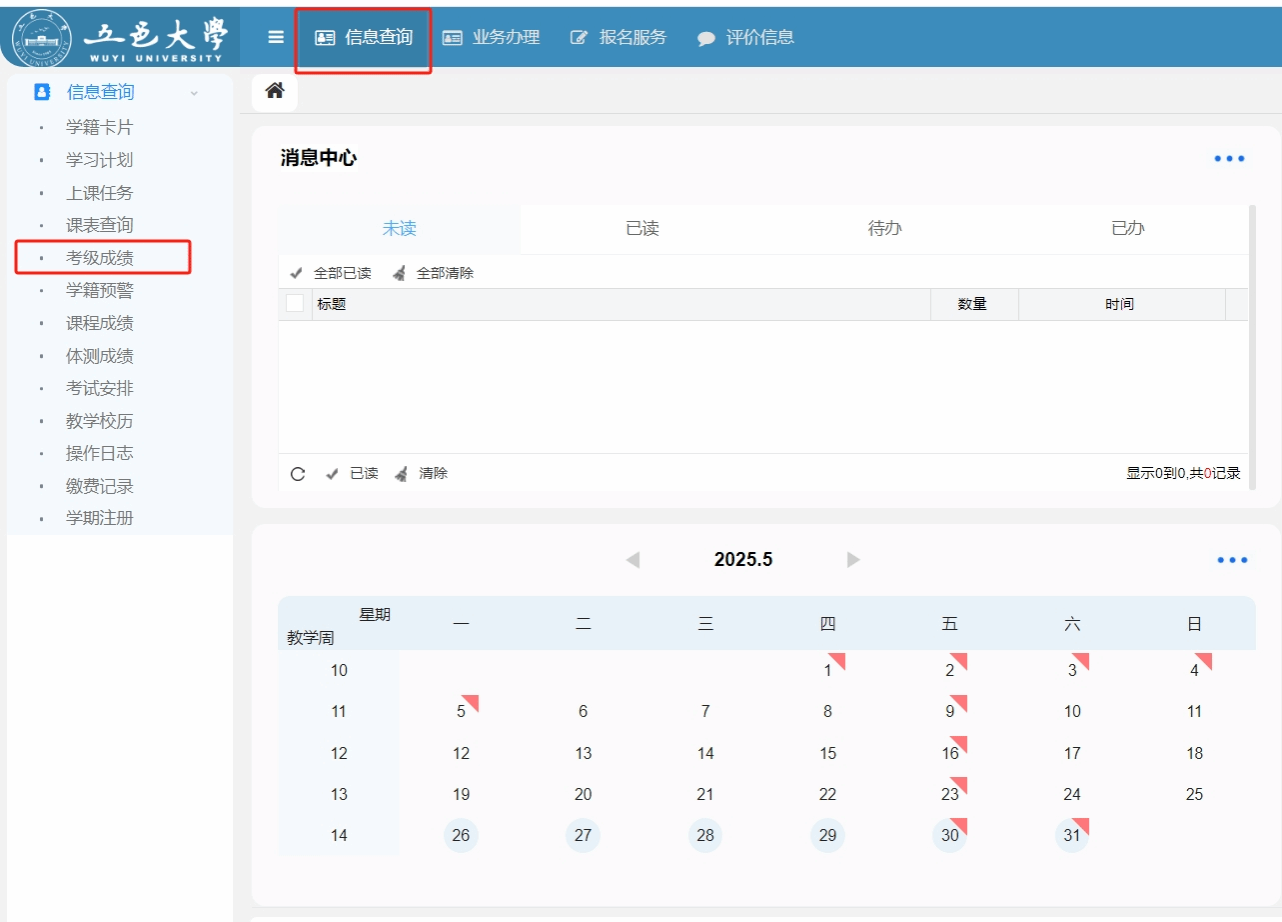Open the 评价信息 top menu

pos(746,37)
